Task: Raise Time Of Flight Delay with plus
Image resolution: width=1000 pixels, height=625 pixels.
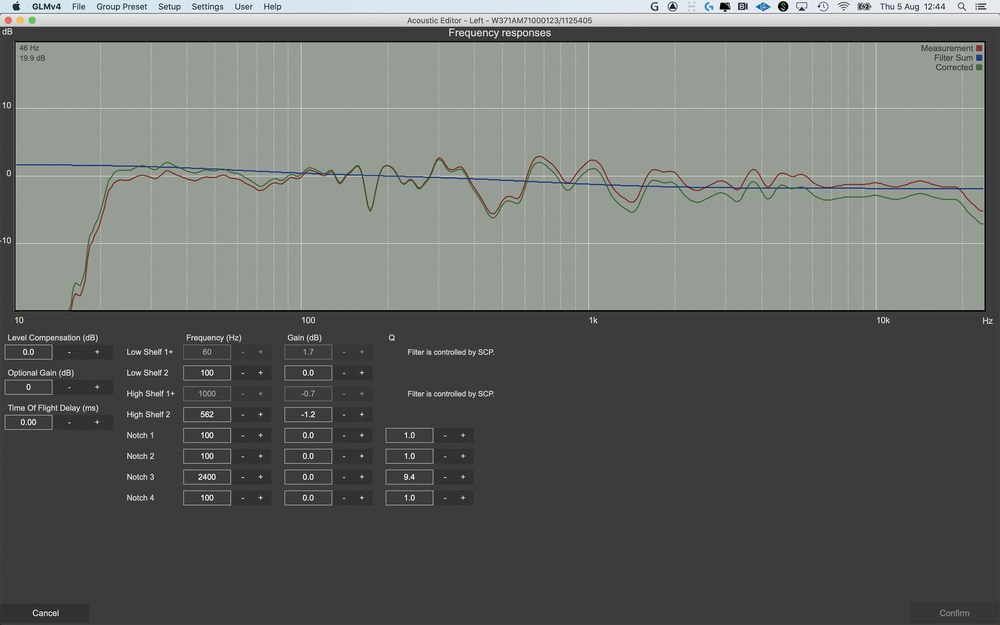Action: (97, 422)
